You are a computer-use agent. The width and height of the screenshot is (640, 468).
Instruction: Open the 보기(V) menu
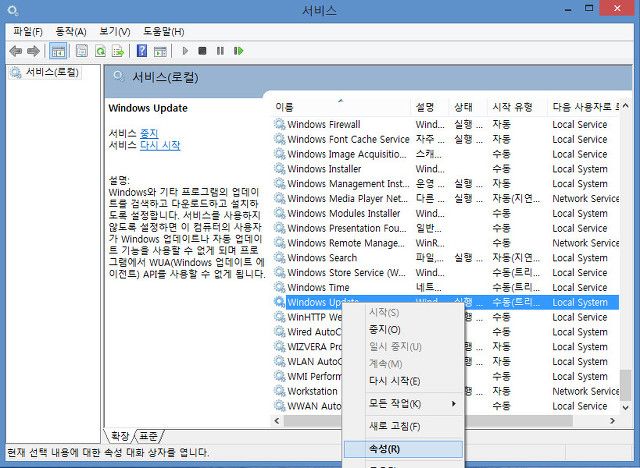click(x=115, y=31)
